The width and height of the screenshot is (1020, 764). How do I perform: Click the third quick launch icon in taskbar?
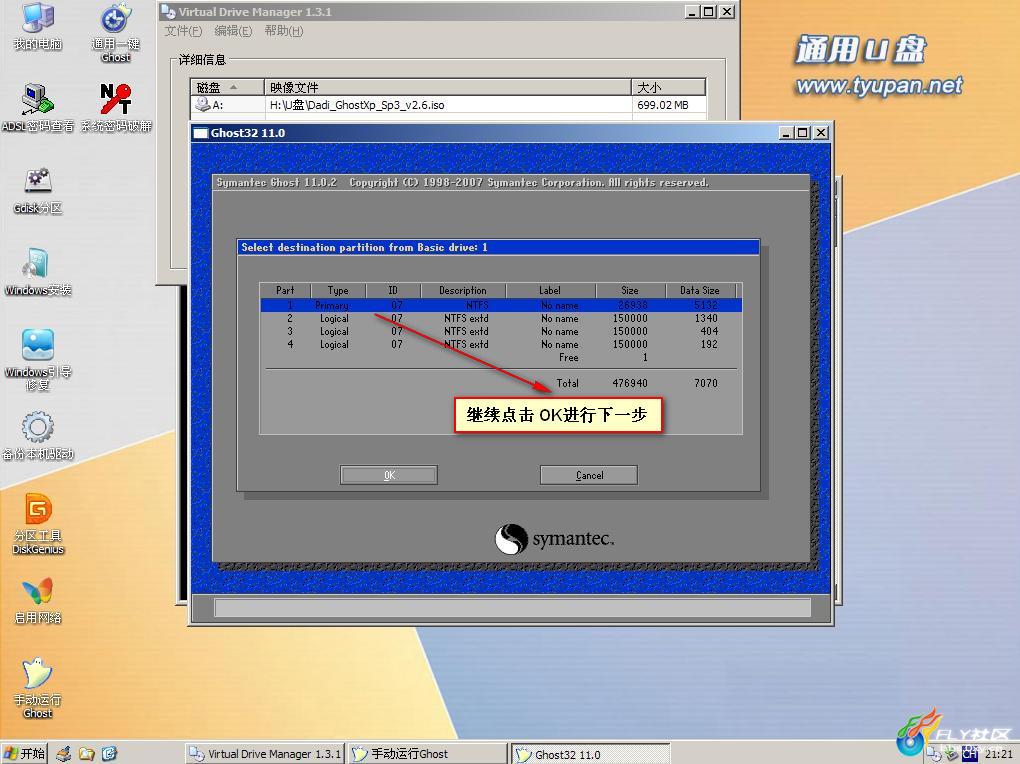coord(109,754)
